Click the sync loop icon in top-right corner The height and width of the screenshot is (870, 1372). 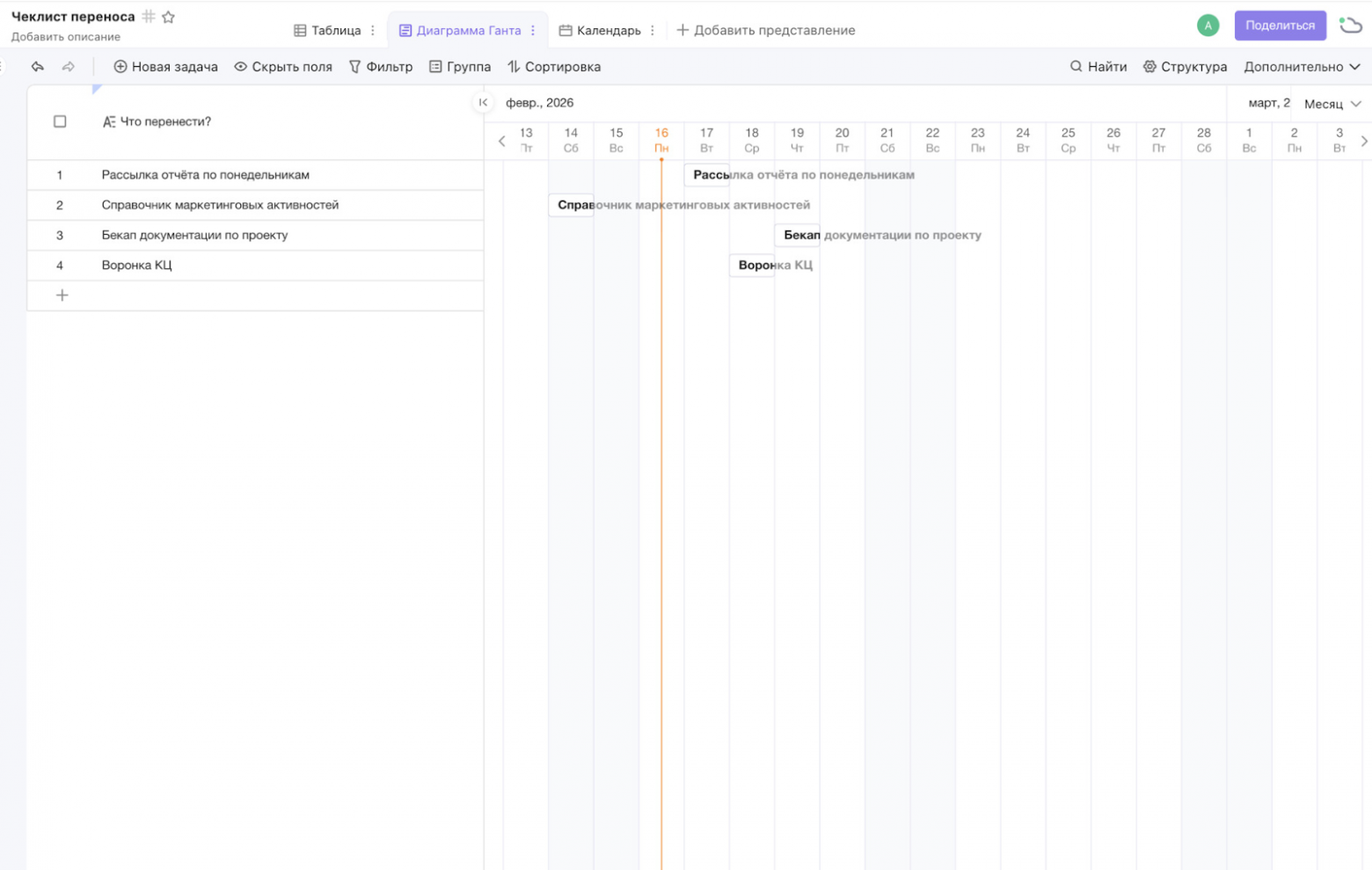coord(1350,26)
